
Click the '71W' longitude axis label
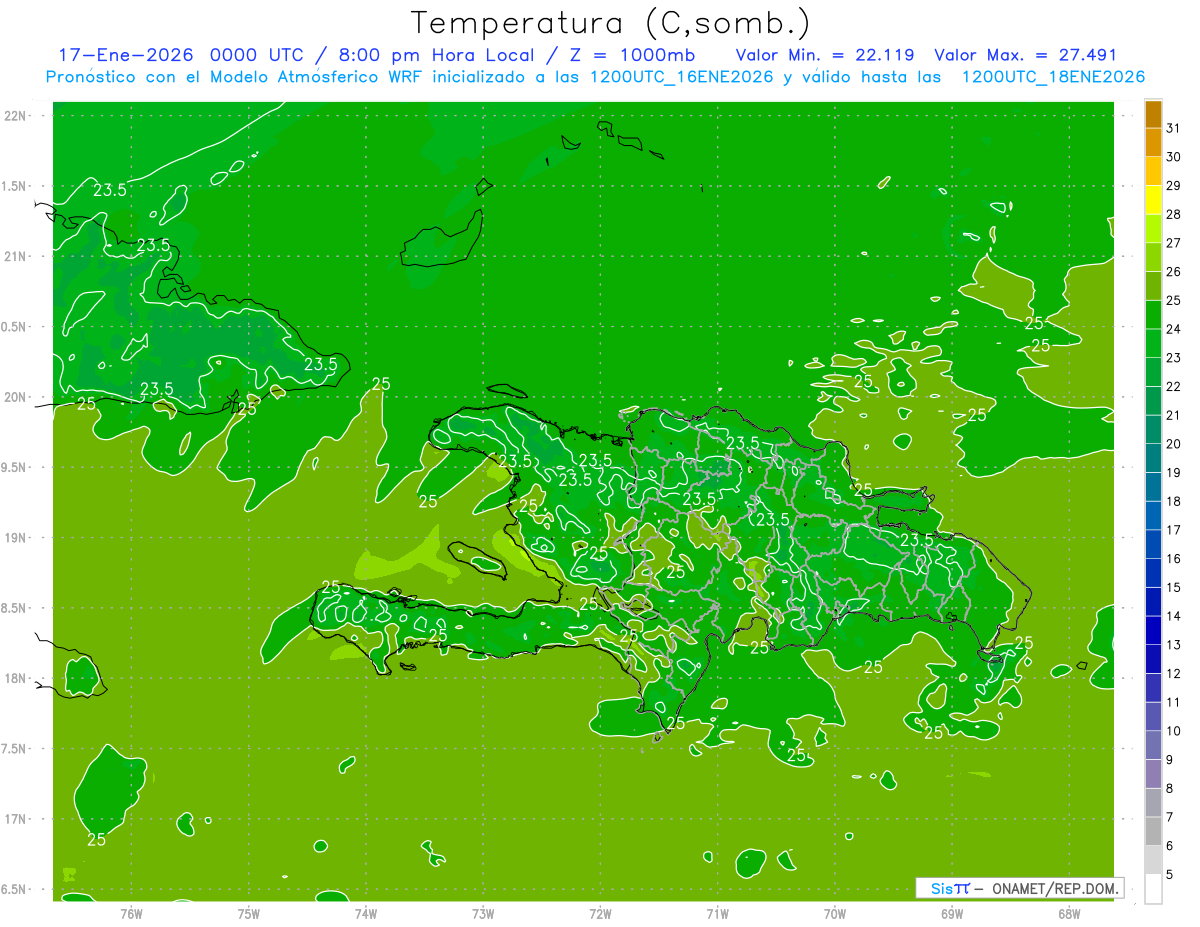coord(717,913)
